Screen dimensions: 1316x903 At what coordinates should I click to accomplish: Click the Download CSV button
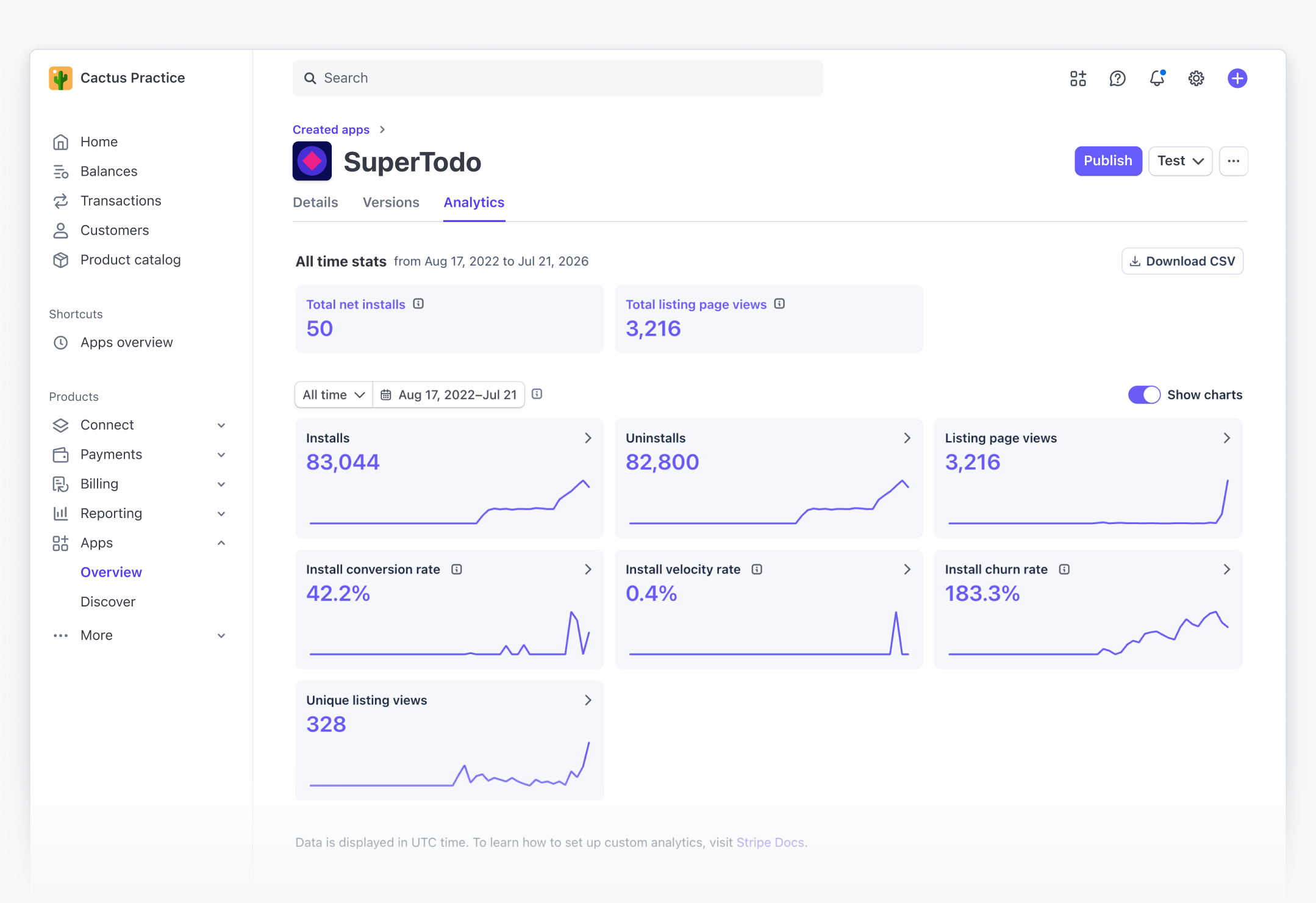tap(1182, 261)
